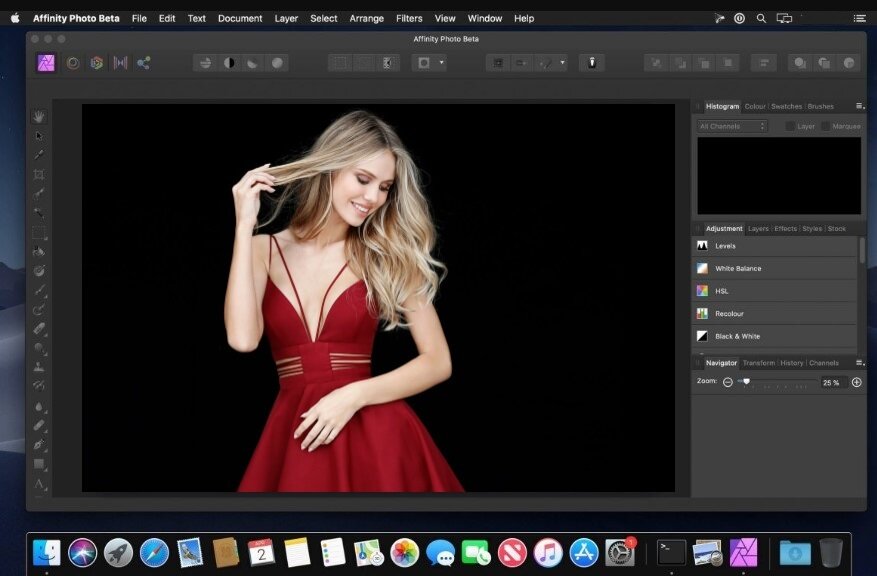Click the zoom out minus icon

728,382
